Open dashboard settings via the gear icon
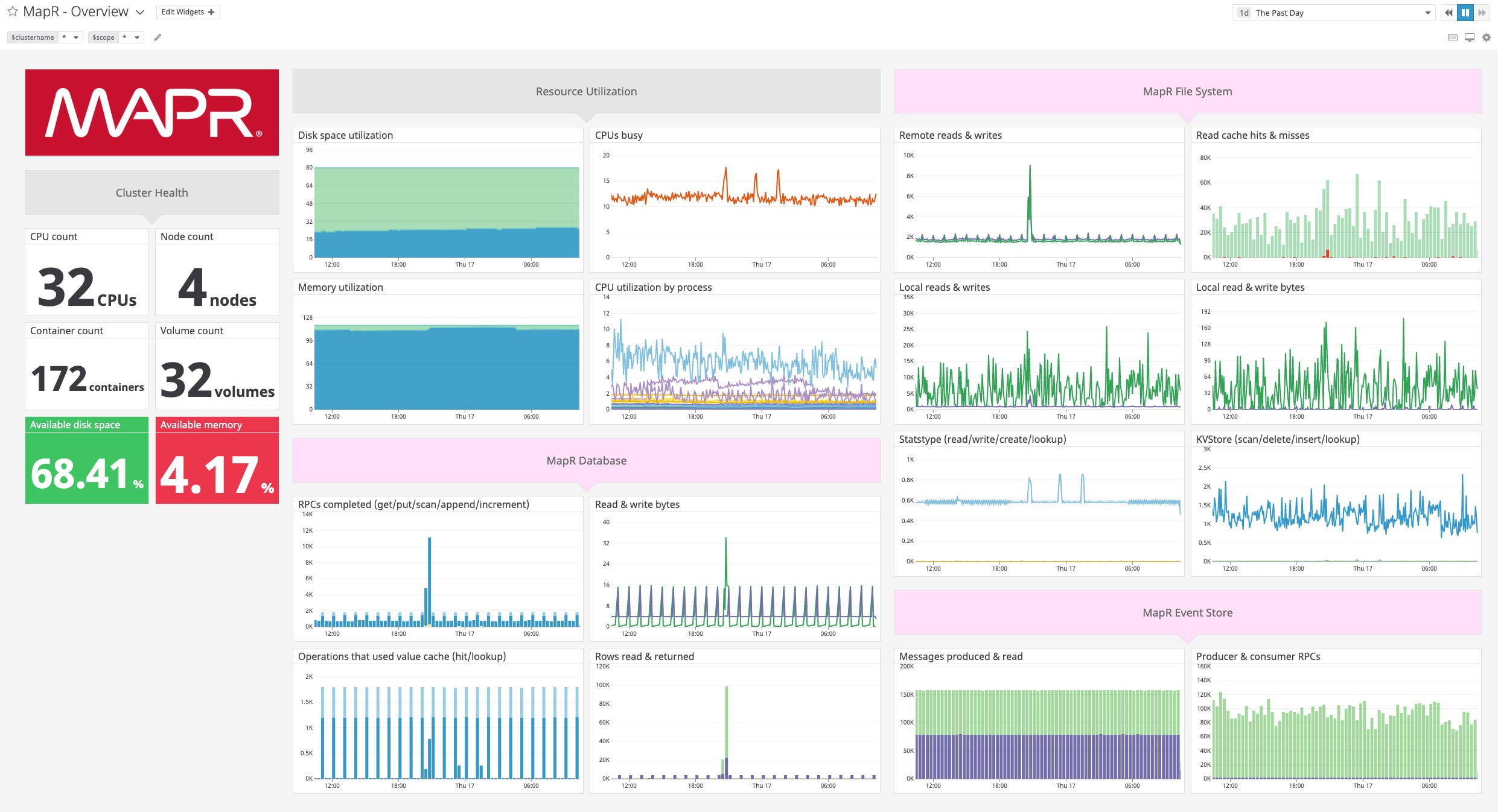1498x812 pixels. pyautogui.click(x=1486, y=37)
